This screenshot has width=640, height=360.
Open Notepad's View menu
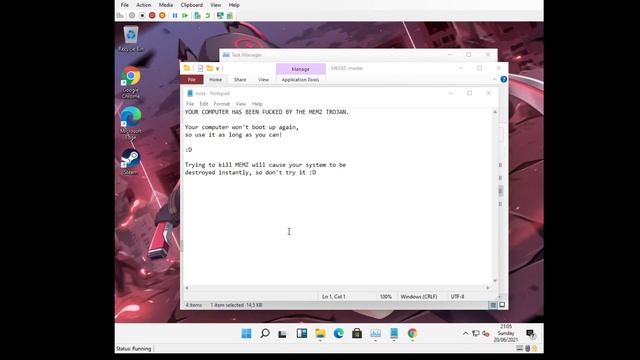point(241,104)
